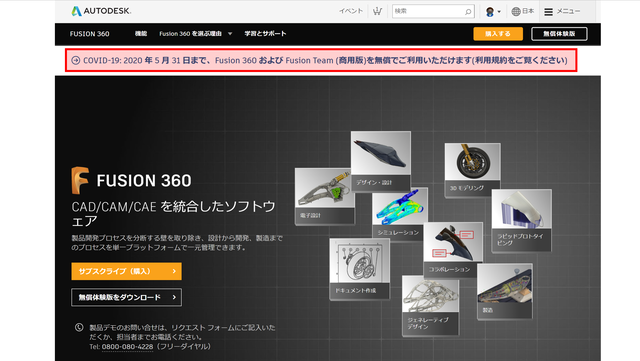Open the 機能 menu item
The width and height of the screenshot is (640, 361).
tap(141, 33)
